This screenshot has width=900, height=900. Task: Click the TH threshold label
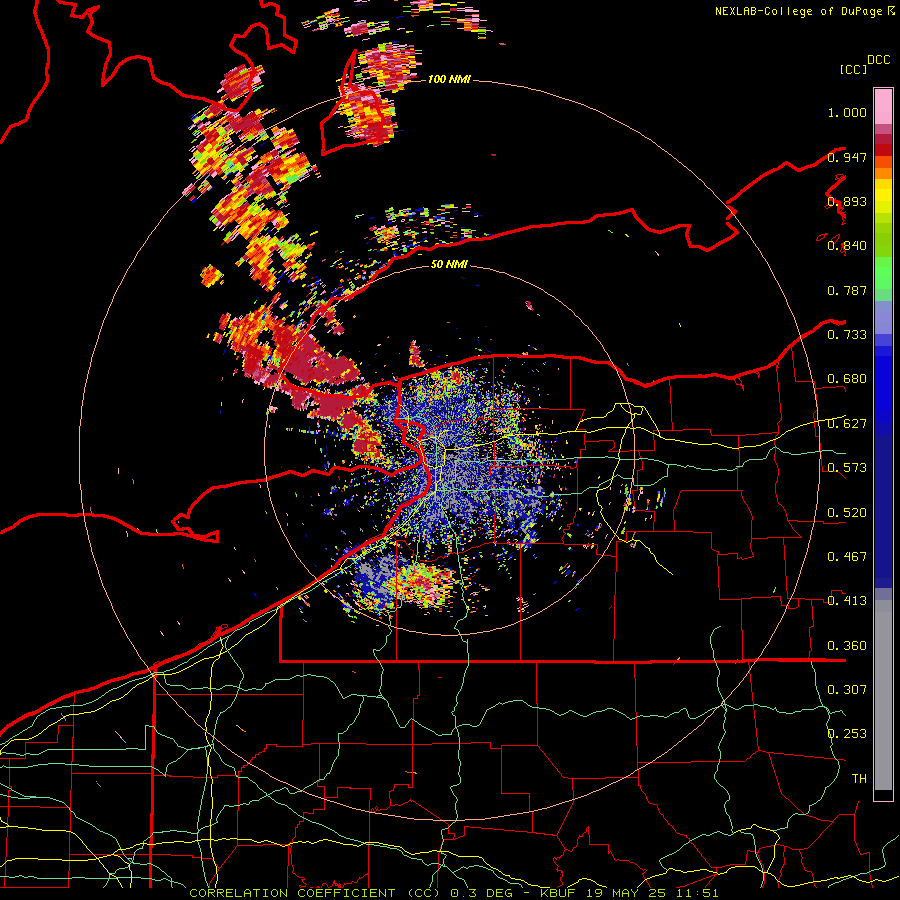859,778
